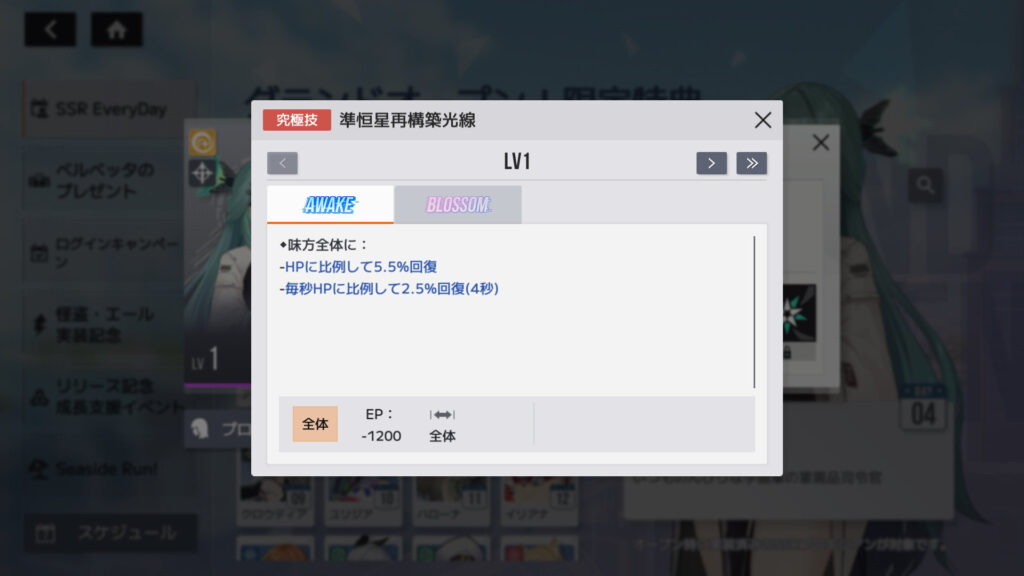Go back using the top-left arrow button
Viewport: 1024px width, 576px height.
point(50,29)
